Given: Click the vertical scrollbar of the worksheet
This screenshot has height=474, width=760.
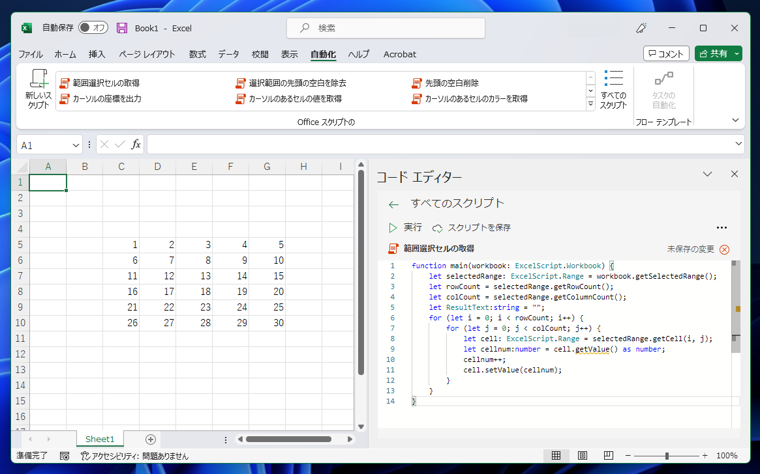Looking at the screenshot, I should click(x=361, y=273).
